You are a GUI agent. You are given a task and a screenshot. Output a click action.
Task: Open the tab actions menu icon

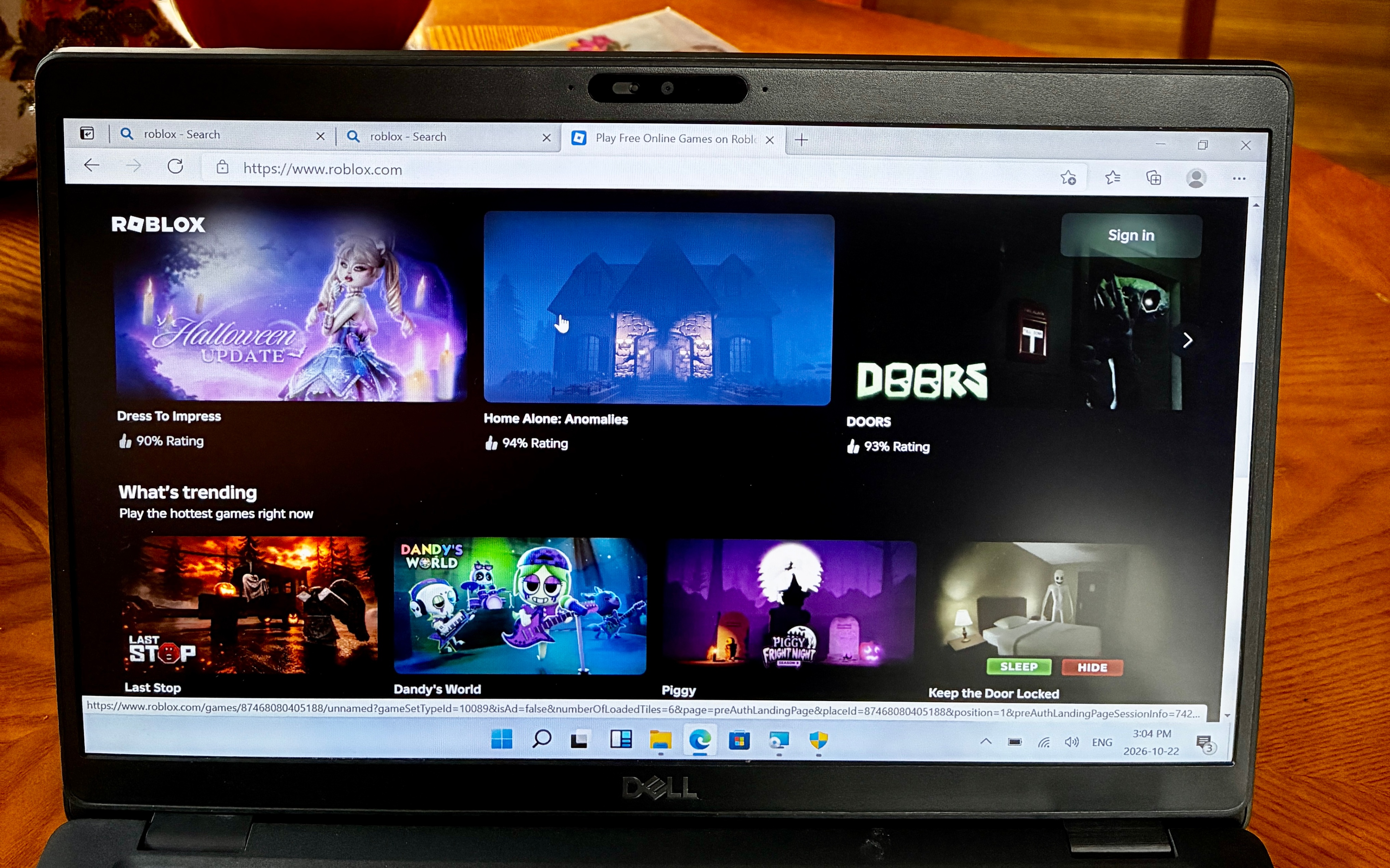(x=87, y=133)
